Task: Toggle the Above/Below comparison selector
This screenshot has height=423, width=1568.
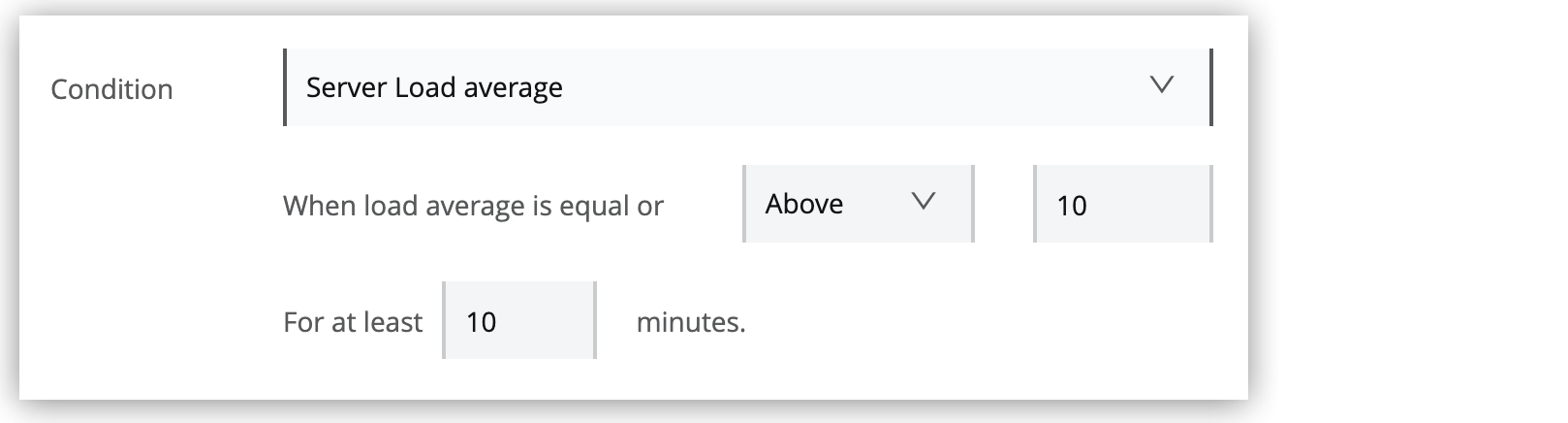Action: (x=857, y=204)
